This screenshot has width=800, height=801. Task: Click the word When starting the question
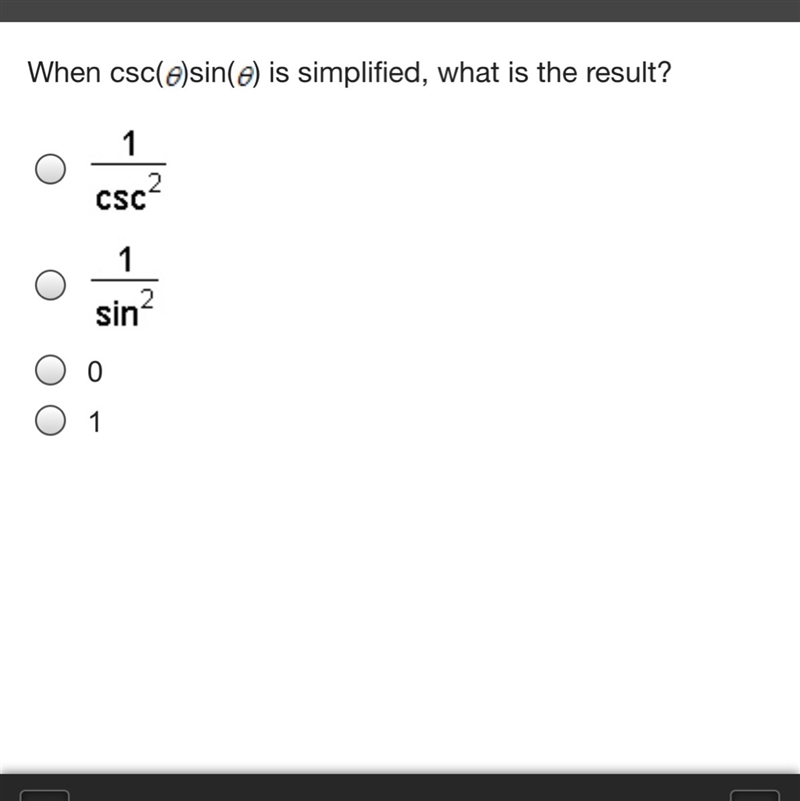[64, 72]
